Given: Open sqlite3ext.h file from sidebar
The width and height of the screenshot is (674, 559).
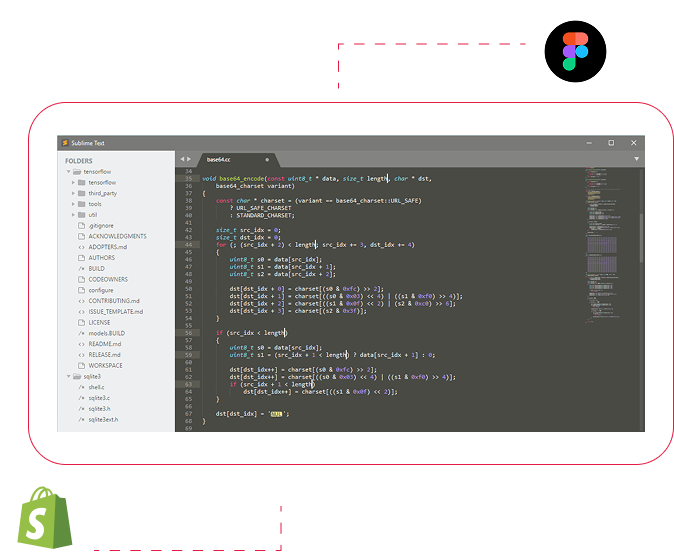Looking at the screenshot, I should tap(103, 419).
